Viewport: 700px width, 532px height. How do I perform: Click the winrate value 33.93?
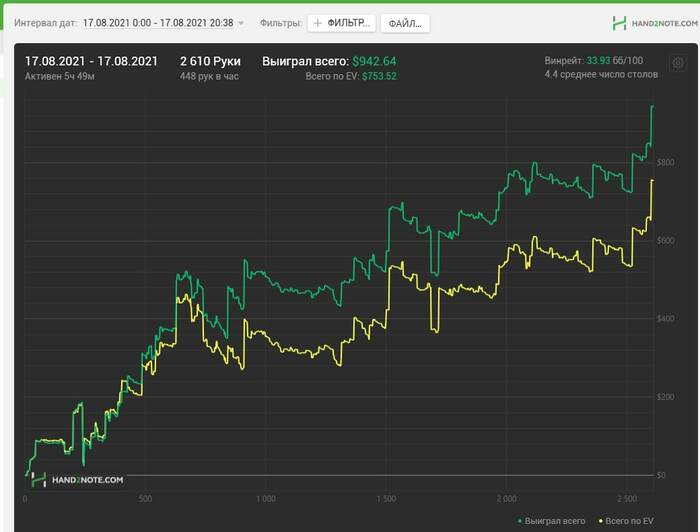tap(598, 60)
